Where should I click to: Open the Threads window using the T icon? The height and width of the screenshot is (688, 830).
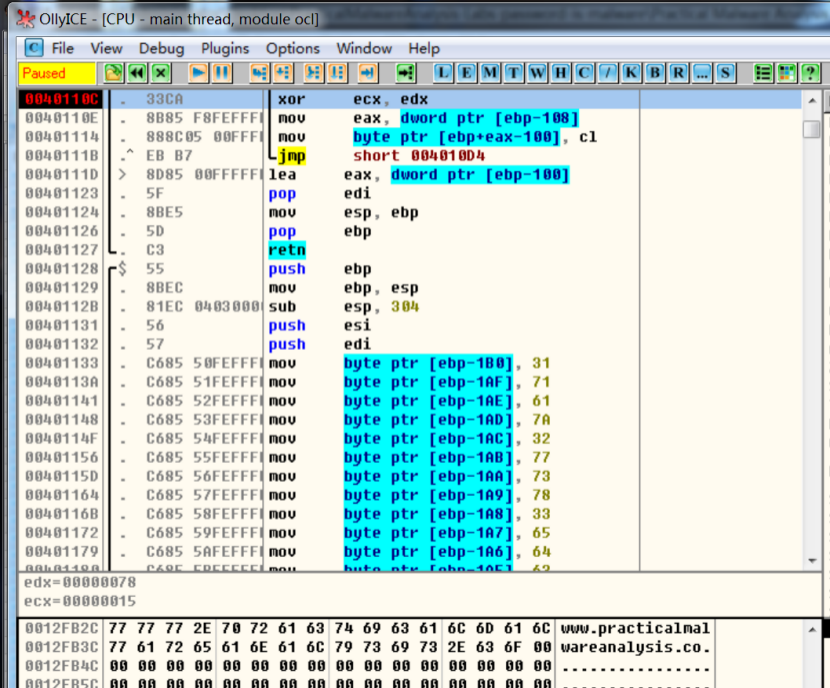click(x=513, y=72)
